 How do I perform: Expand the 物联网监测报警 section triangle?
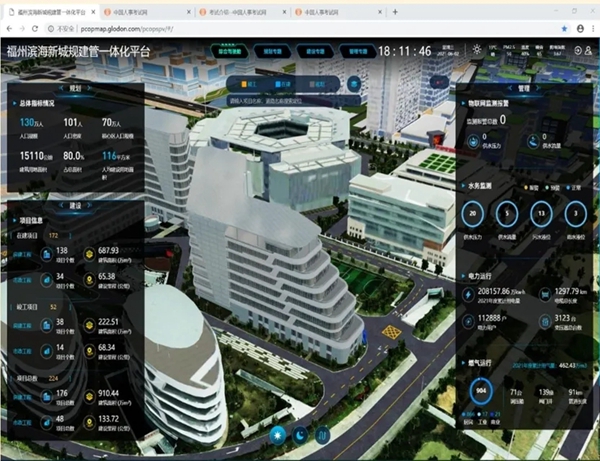tap(463, 103)
